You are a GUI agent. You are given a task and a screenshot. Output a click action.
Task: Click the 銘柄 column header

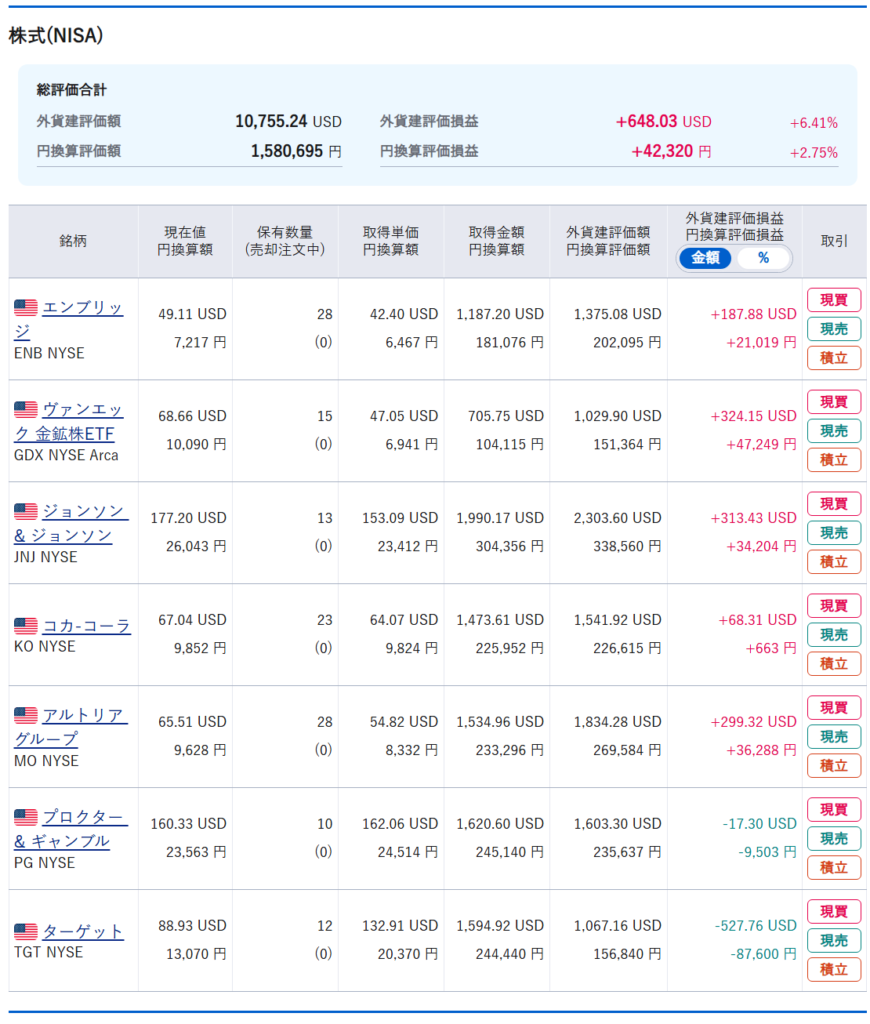click(x=73, y=241)
